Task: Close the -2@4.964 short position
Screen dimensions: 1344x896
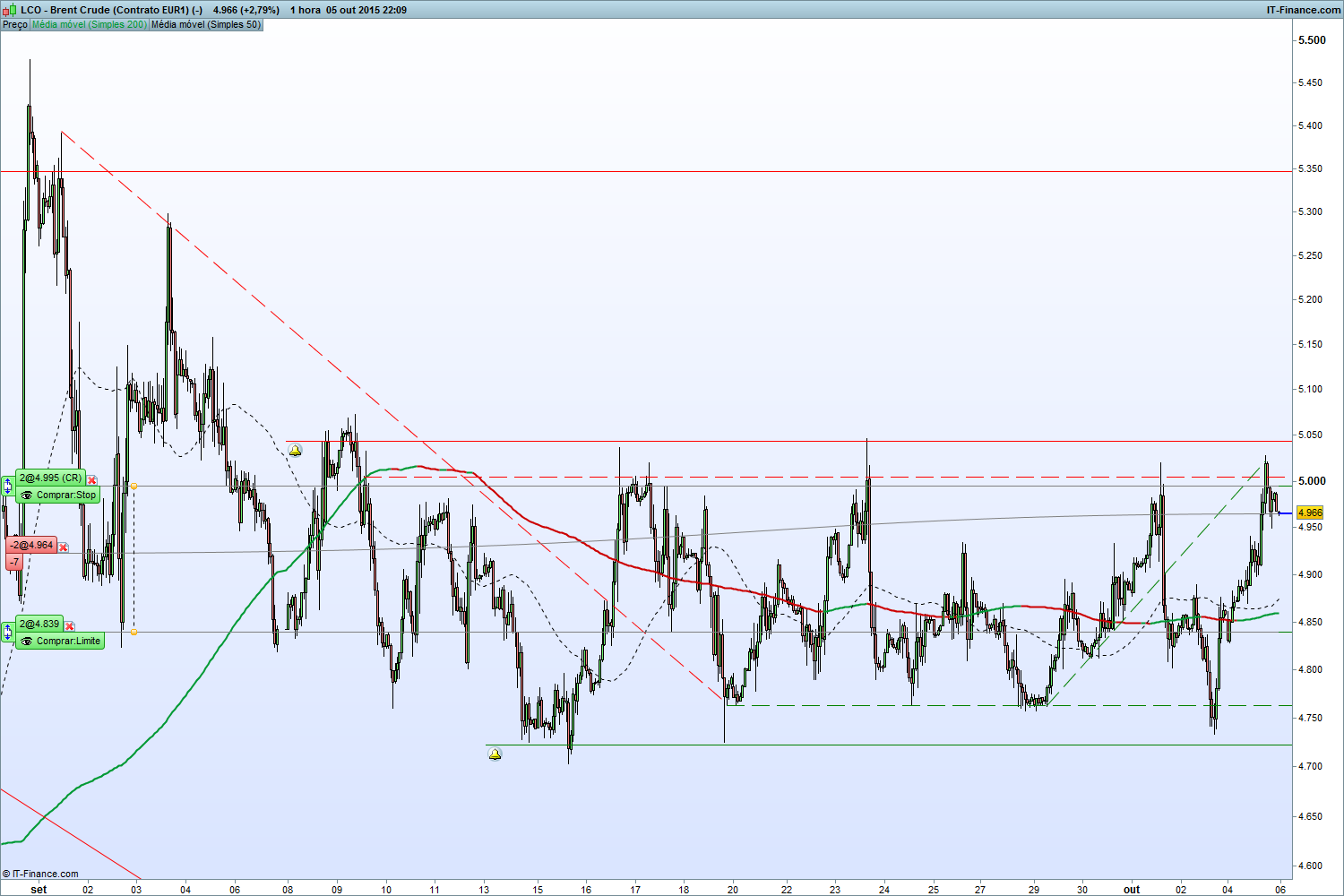Action: click(64, 547)
